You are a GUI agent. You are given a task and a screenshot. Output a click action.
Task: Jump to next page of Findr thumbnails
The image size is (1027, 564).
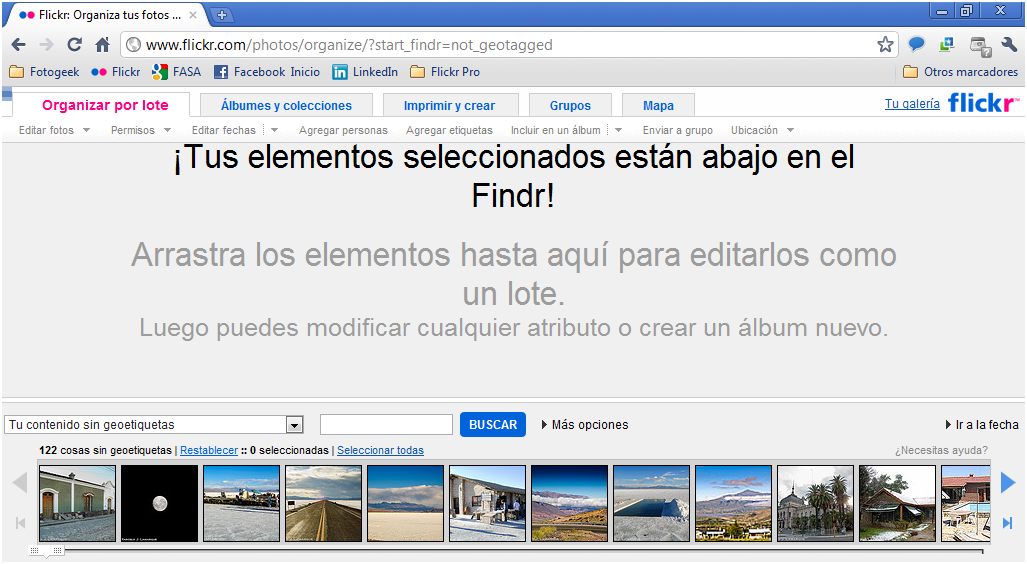[1008, 483]
